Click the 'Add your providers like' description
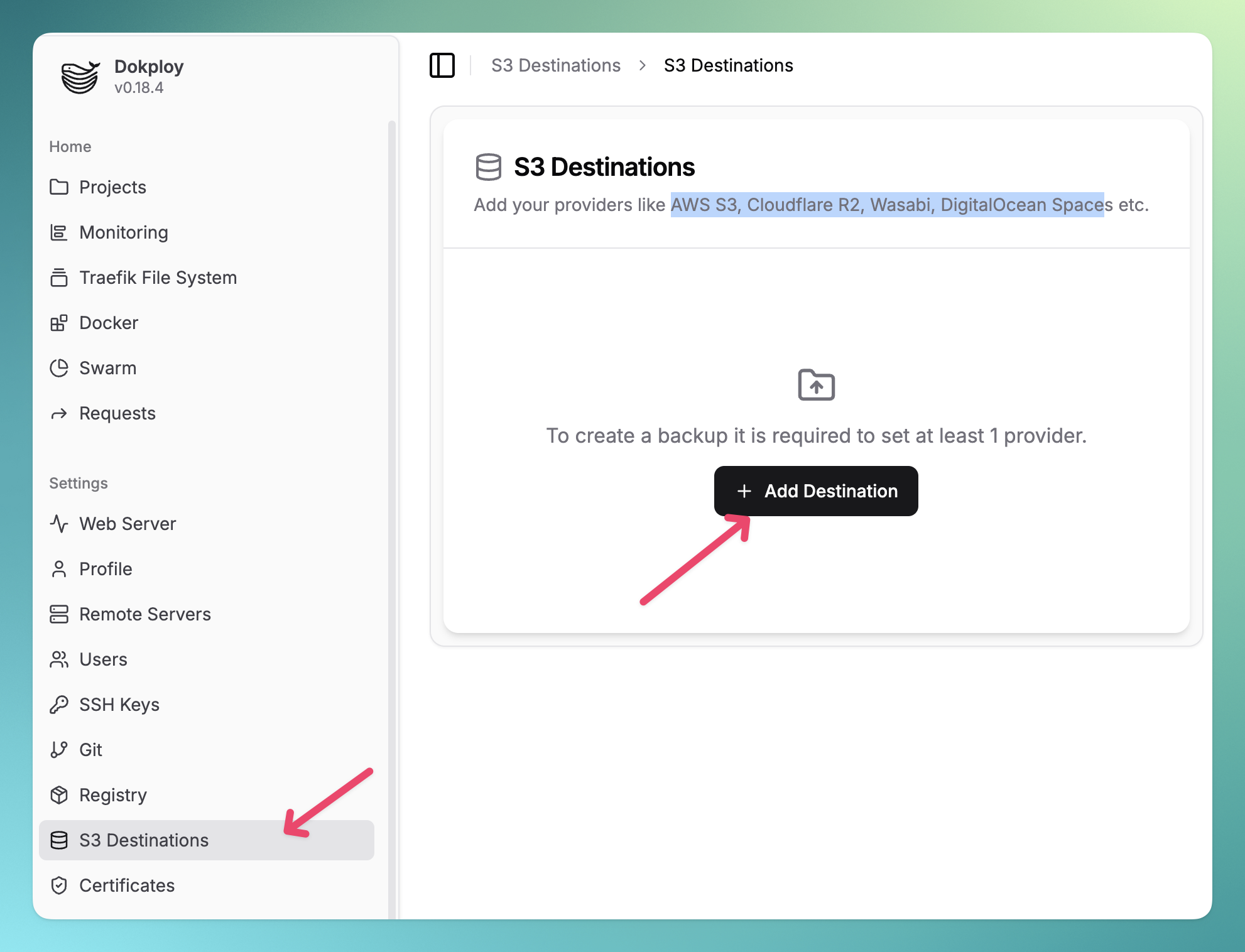1245x952 pixels. pyautogui.click(x=811, y=205)
